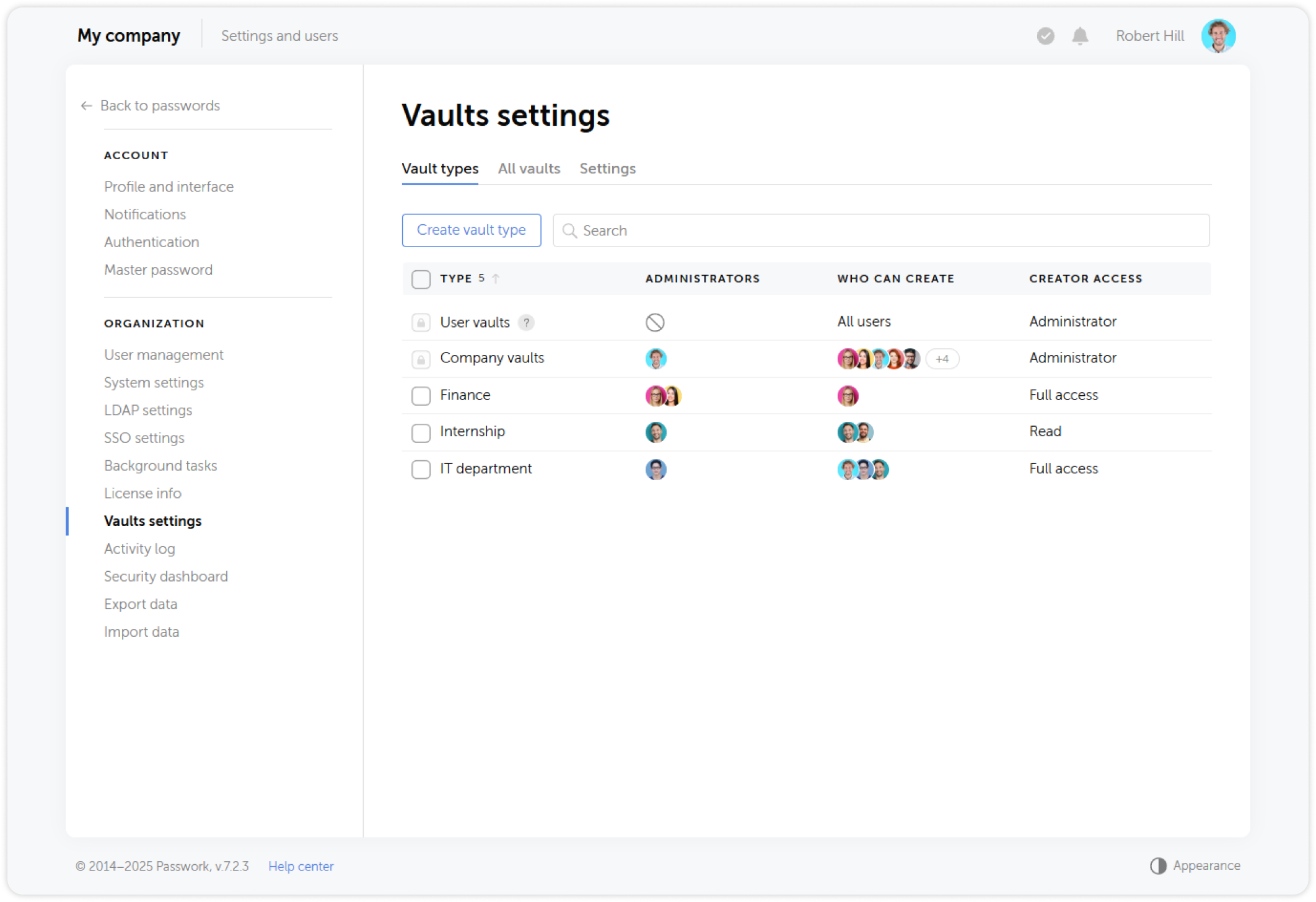The width and height of the screenshot is (1316, 902).
Task: Open the Help center link
Action: 300,865
